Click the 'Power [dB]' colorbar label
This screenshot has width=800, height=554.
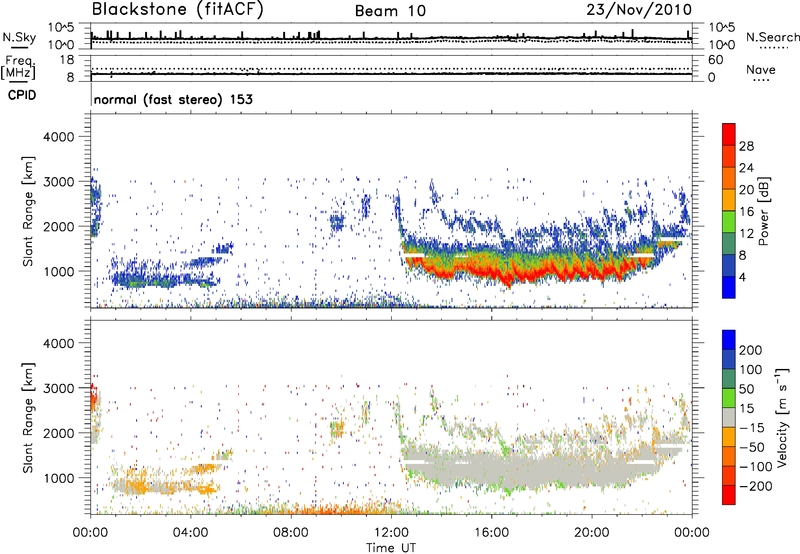[x=764, y=211]
